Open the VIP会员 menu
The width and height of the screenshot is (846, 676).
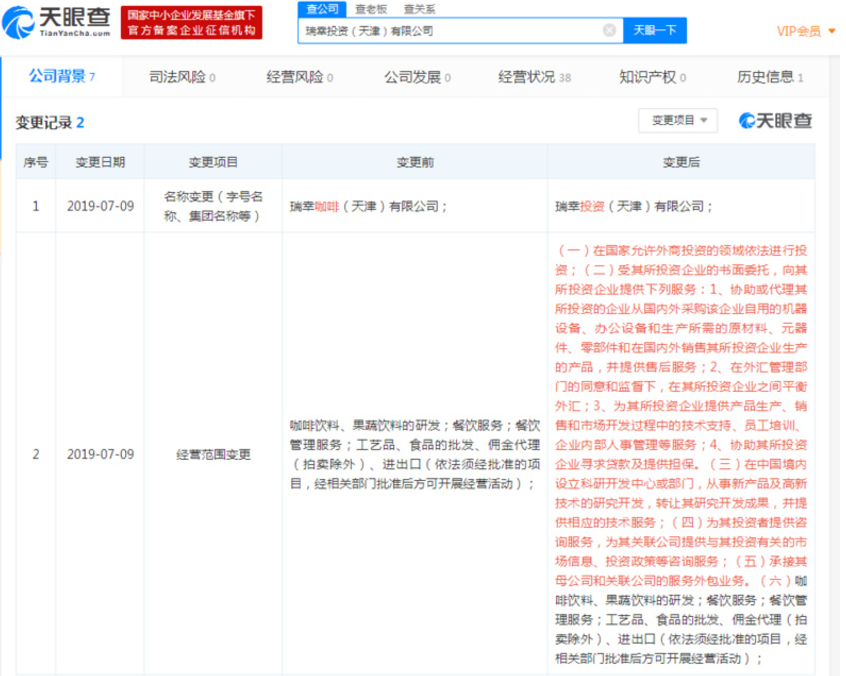(x=806, y=31)
